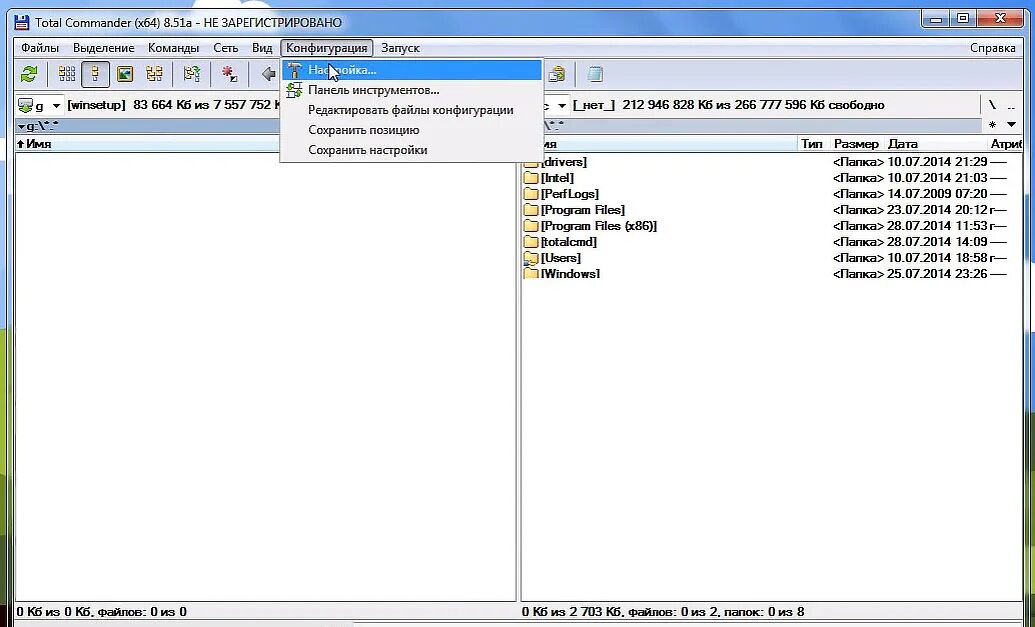Click the hammer icon beside Настройка
Viewport: 1035px width, 627px height.
pyautogui.click(x=294, y=70)
